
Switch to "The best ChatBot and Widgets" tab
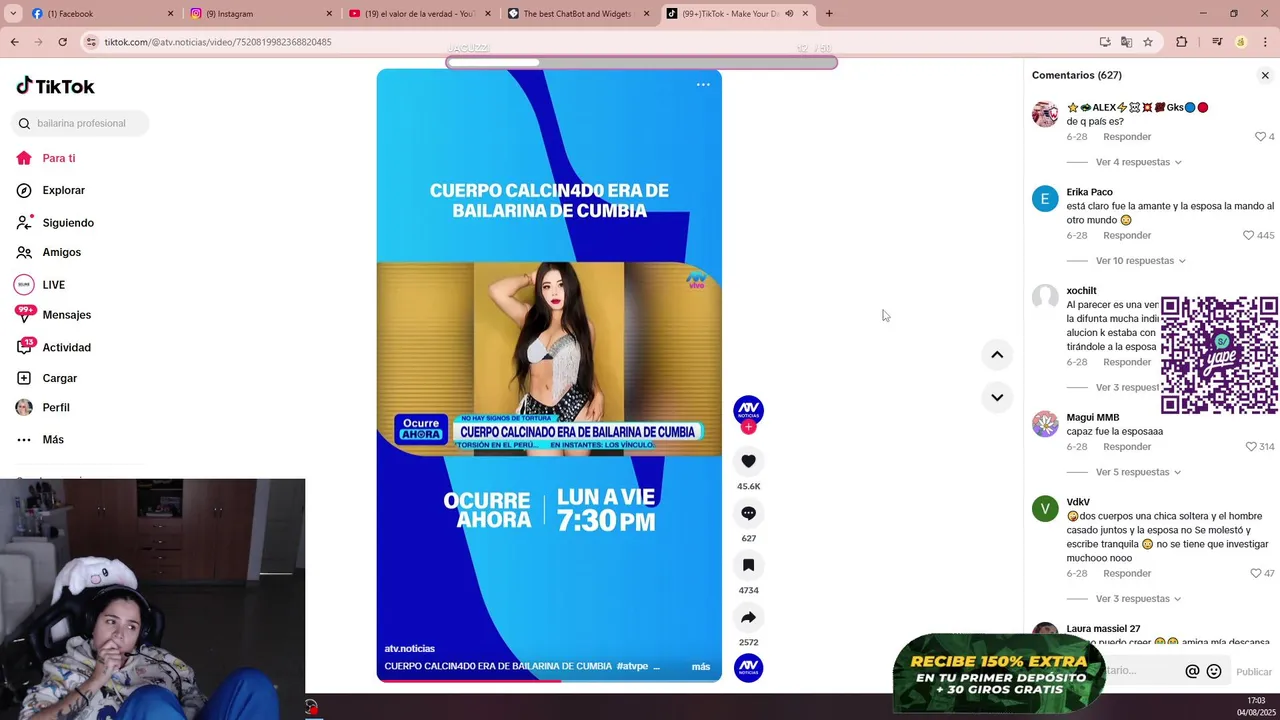tap(579, 13)
